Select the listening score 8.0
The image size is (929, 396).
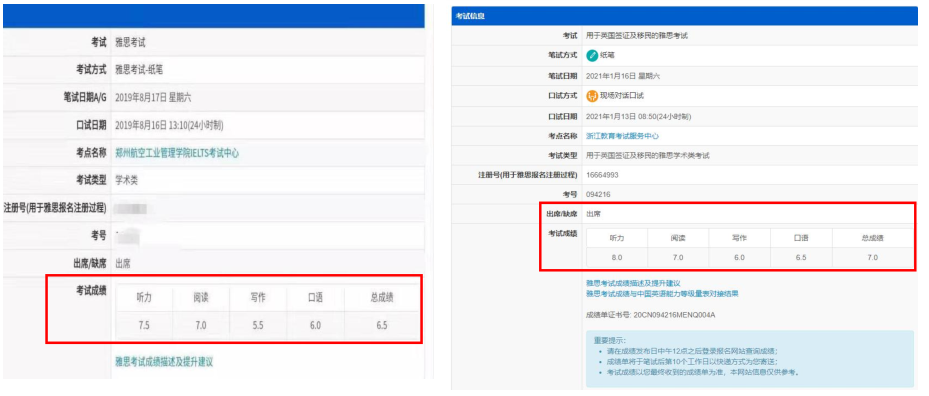click(x=617, y=257)
